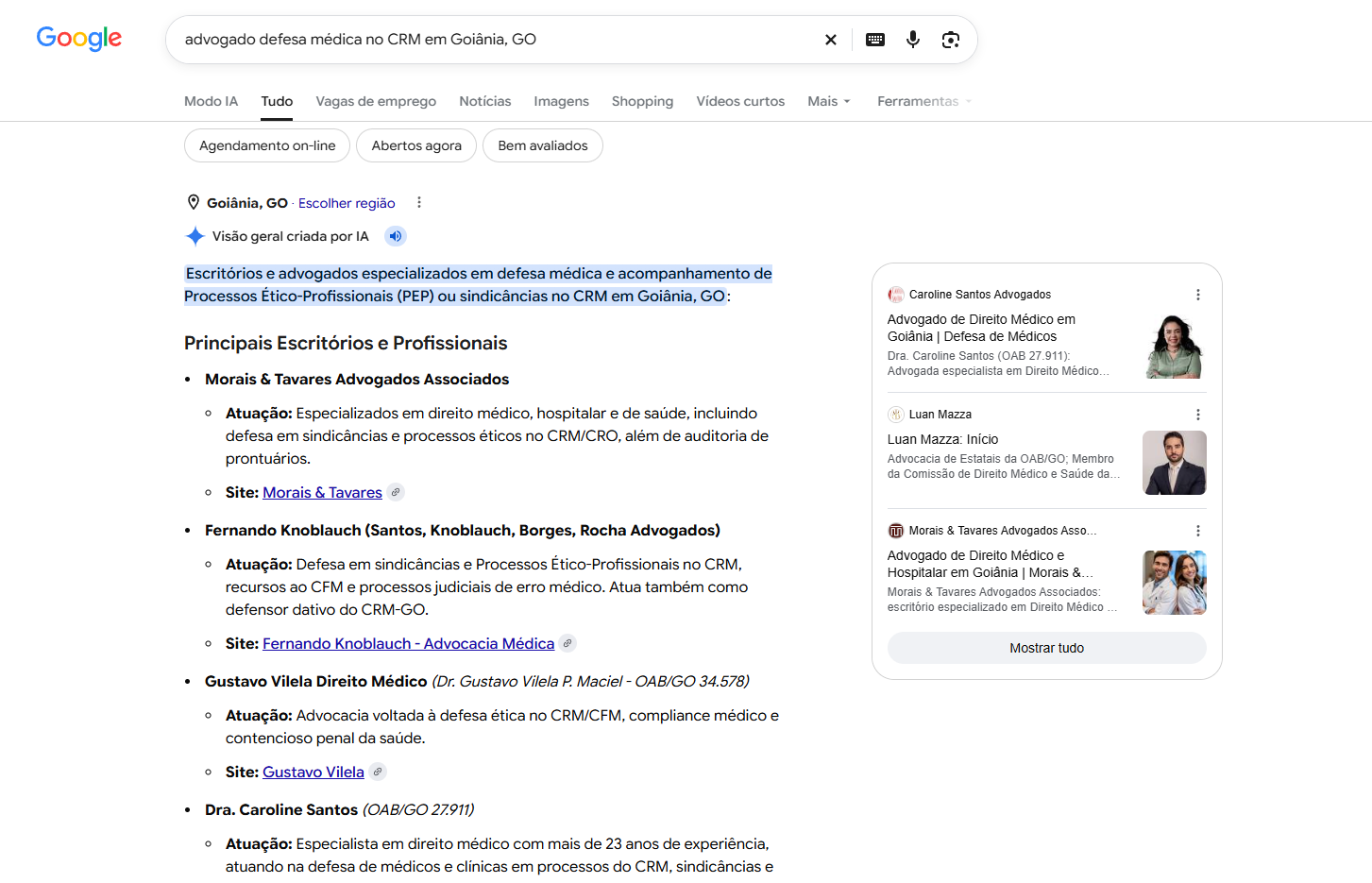Search by image using the camera lens icon
This screenshot has width=1372, height=883.
point(951,40)
